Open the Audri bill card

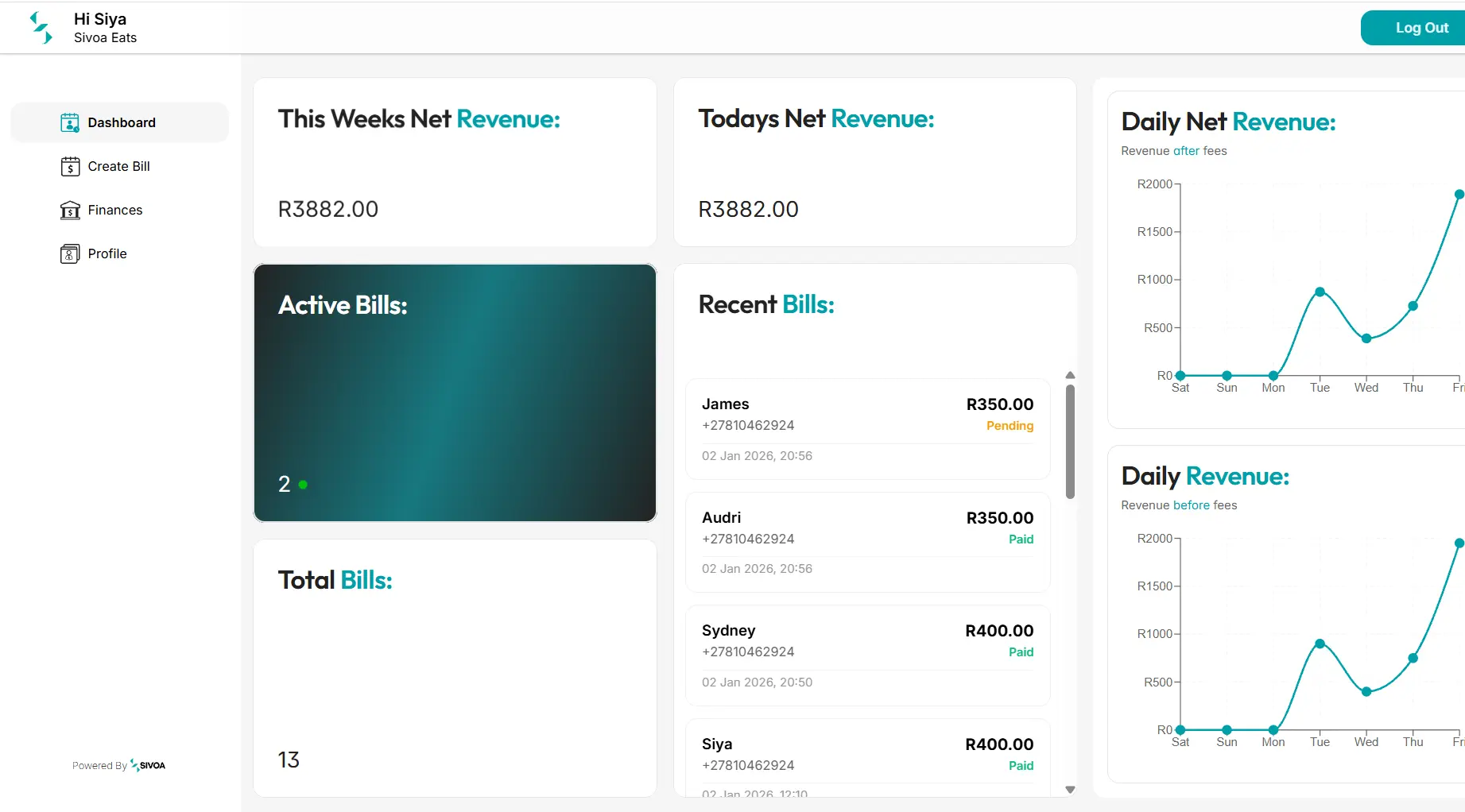867,543
